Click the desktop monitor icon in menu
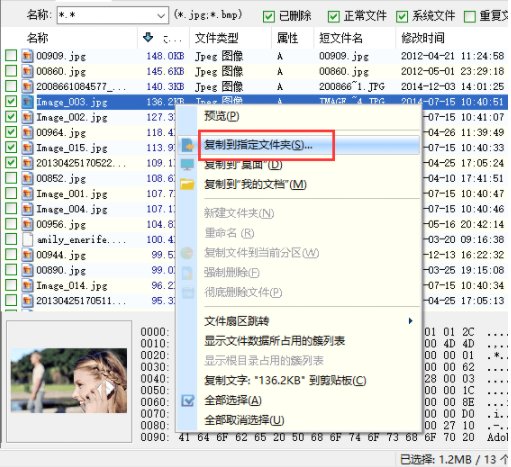The image size is (511, 467). tap(187, 165)
